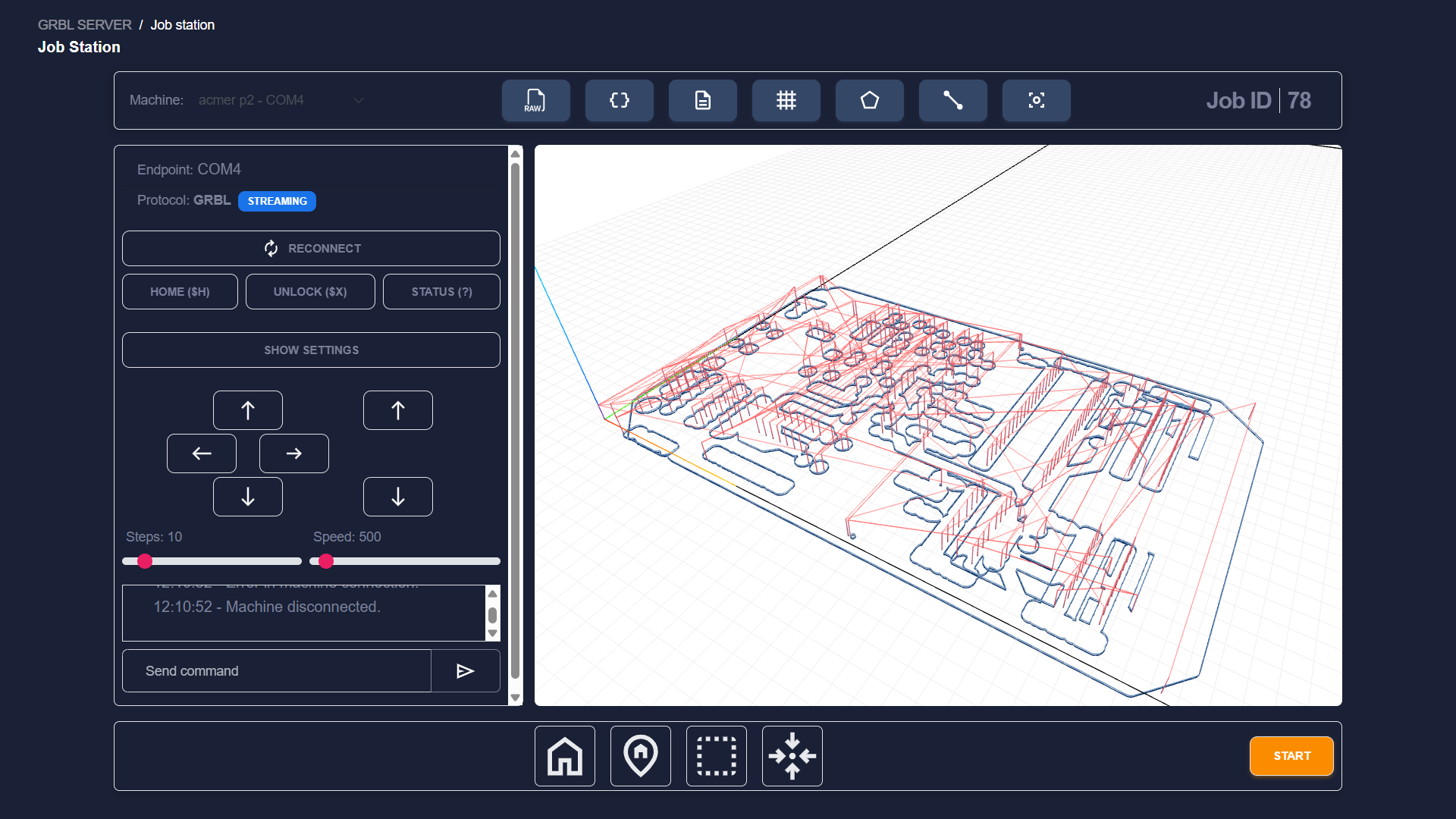This screenshot has width=1456, height=819.
Task: Click the control panel scrollbar down arrow
Action: click(x=516, y=697)
